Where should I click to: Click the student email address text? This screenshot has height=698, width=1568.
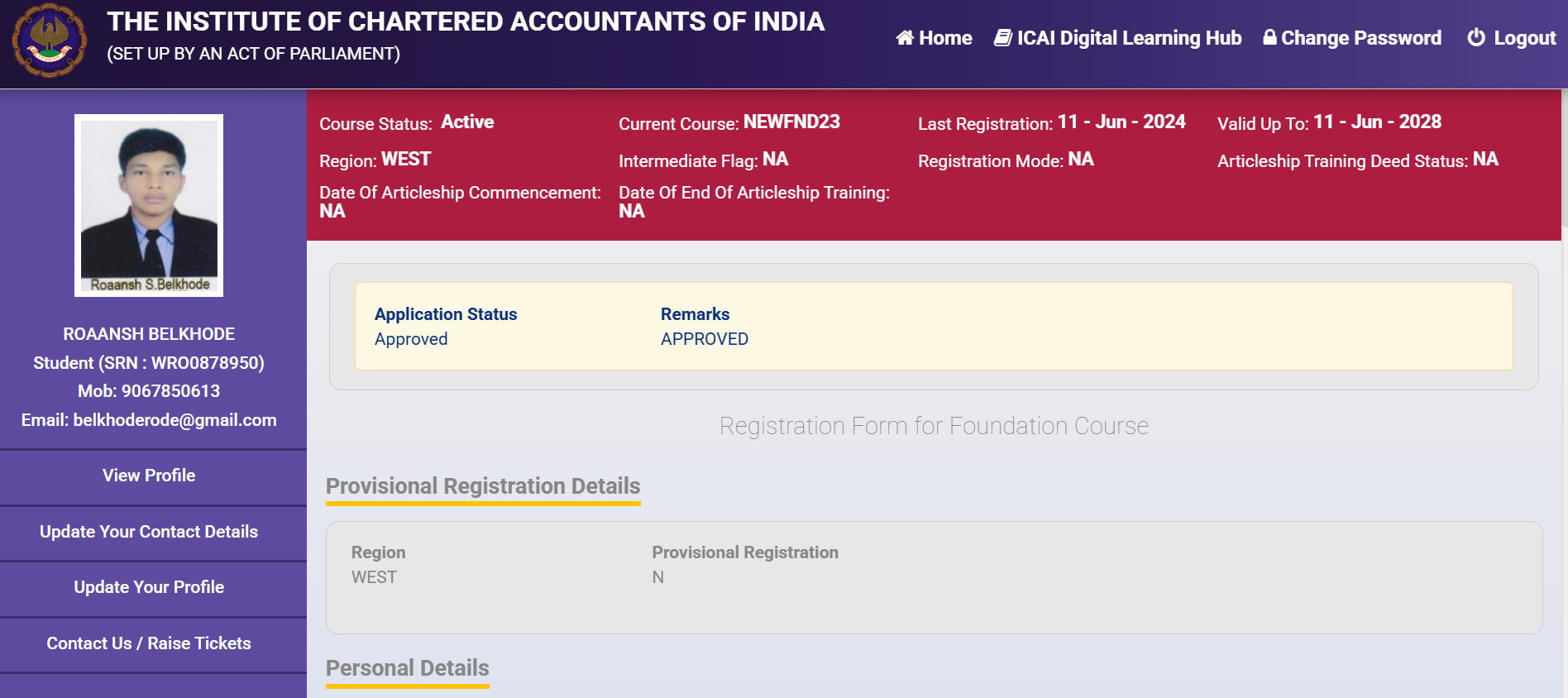(x=149, y=420)
